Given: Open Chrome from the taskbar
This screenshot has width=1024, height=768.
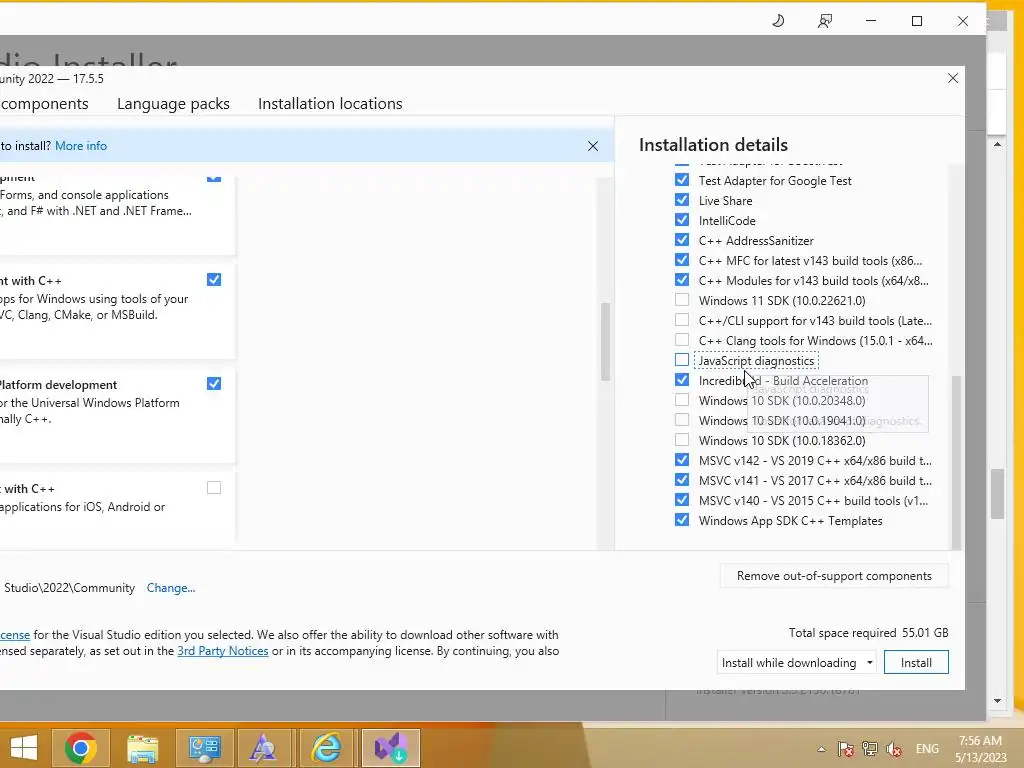Looking at the screenshot, I should pos(81,748).
